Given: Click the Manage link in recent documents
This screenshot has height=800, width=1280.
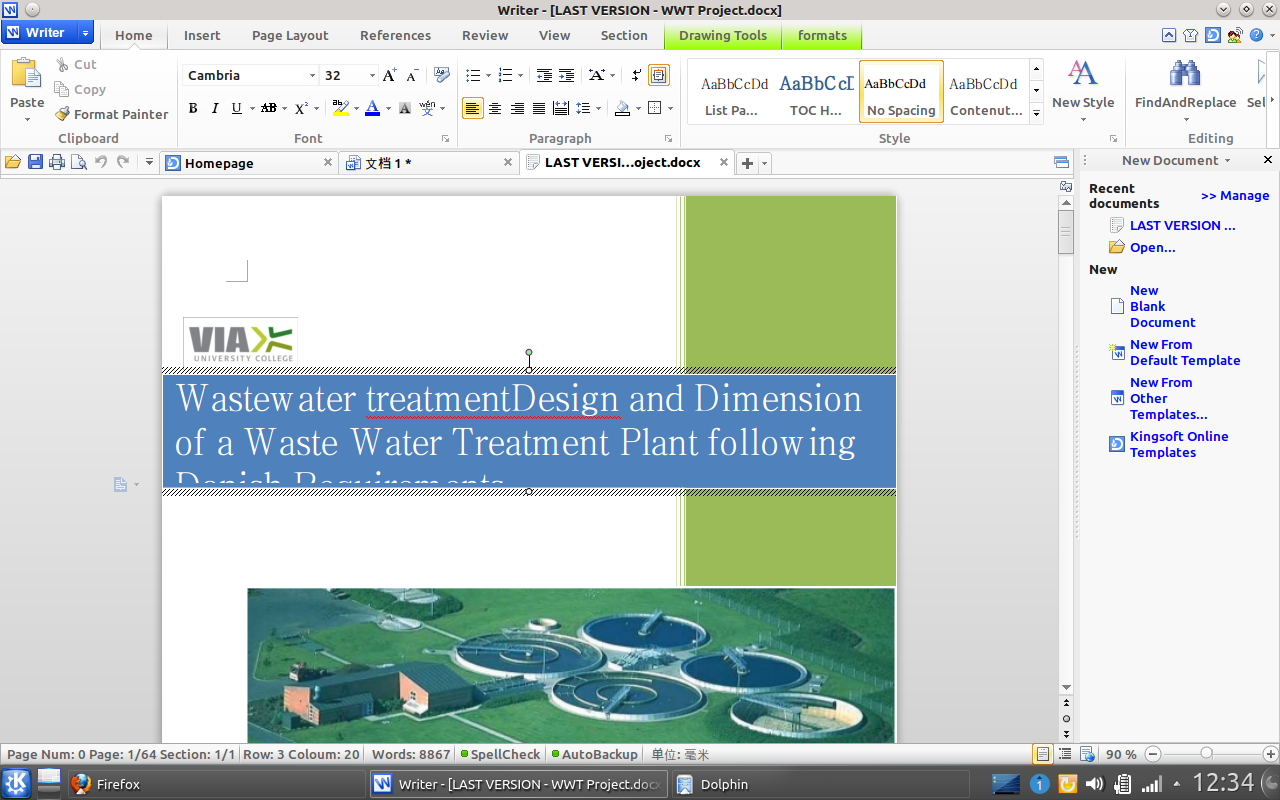Looking at the screenshot, I should click(x=1235, y=196).
